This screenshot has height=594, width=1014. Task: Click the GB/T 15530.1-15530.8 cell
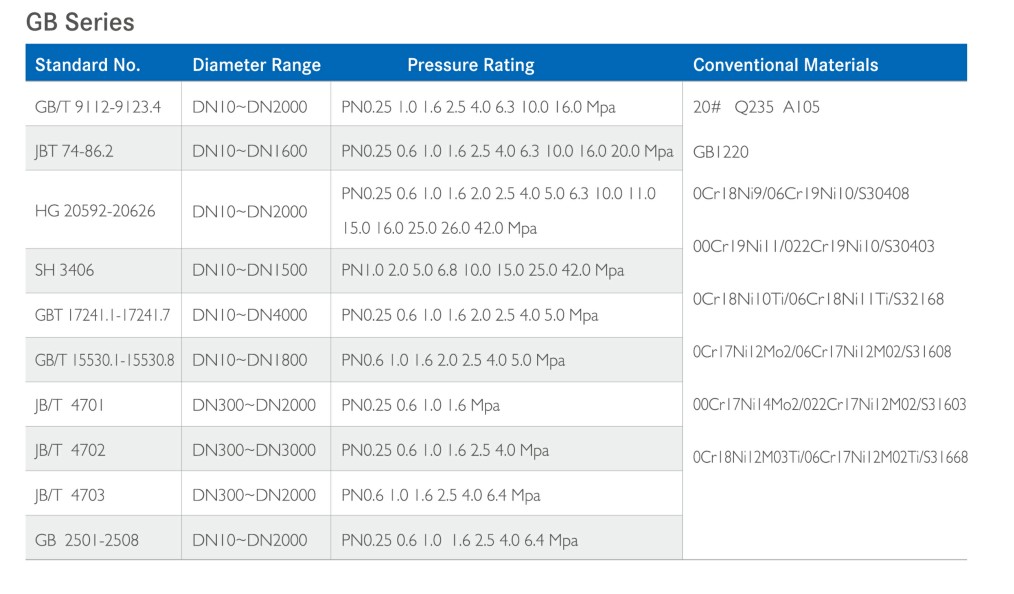click(104, 360)
